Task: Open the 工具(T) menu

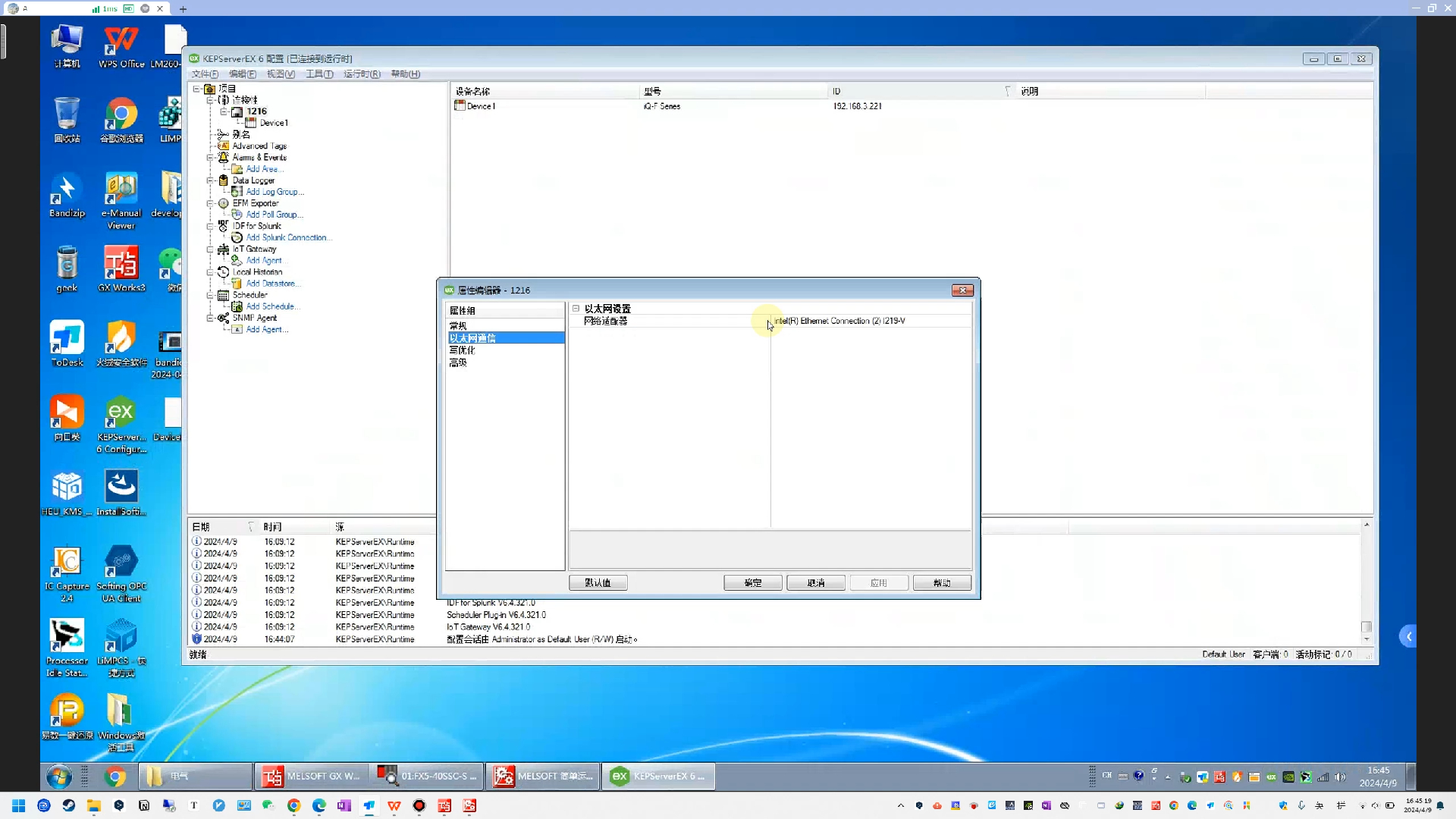Action: click(x=319, y=74)
